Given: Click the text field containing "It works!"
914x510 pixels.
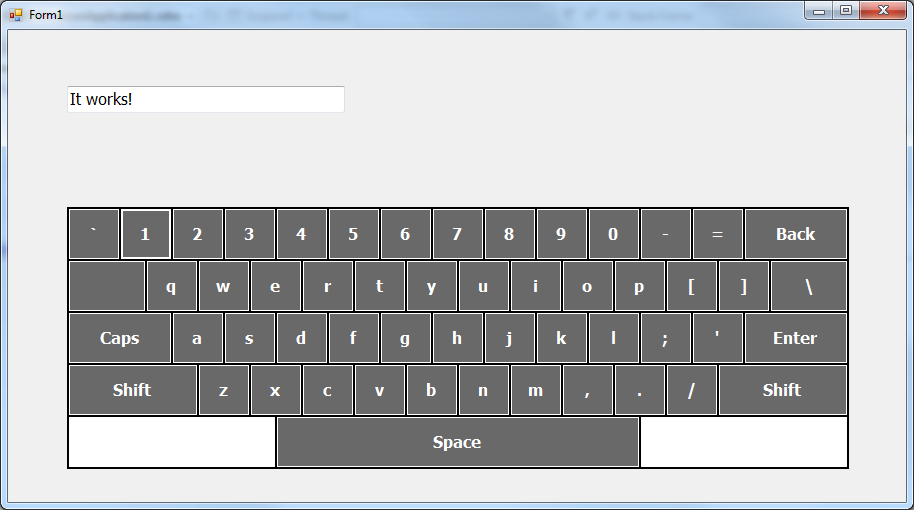Looking at the screenshot, I should click(206, 99).
